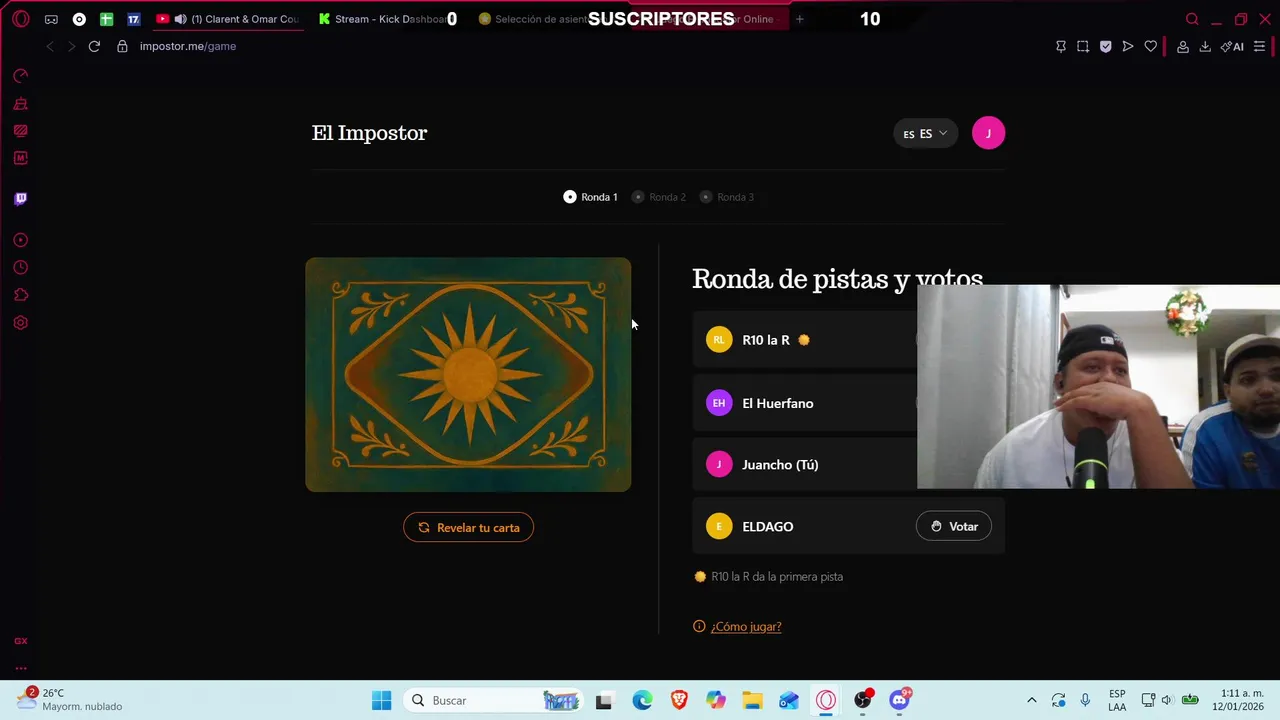Open the clock showing 1:11 a. m.
1280x720 pixels.
click(x=1240, y=700)
